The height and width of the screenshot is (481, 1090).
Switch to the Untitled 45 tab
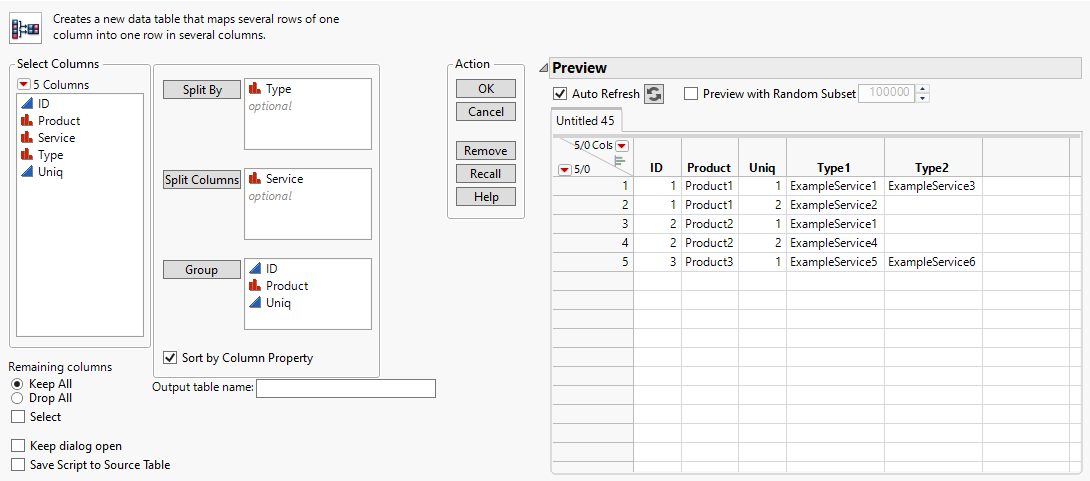[x=586, y=121]
